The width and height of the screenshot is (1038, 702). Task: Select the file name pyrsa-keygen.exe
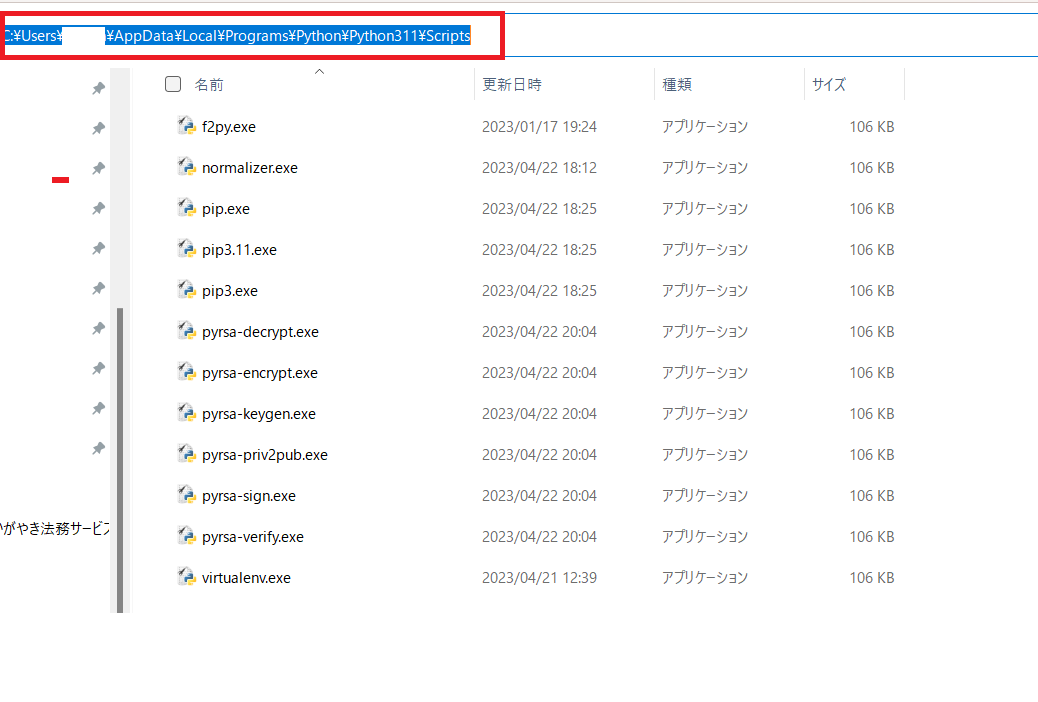tap(259, 414)
